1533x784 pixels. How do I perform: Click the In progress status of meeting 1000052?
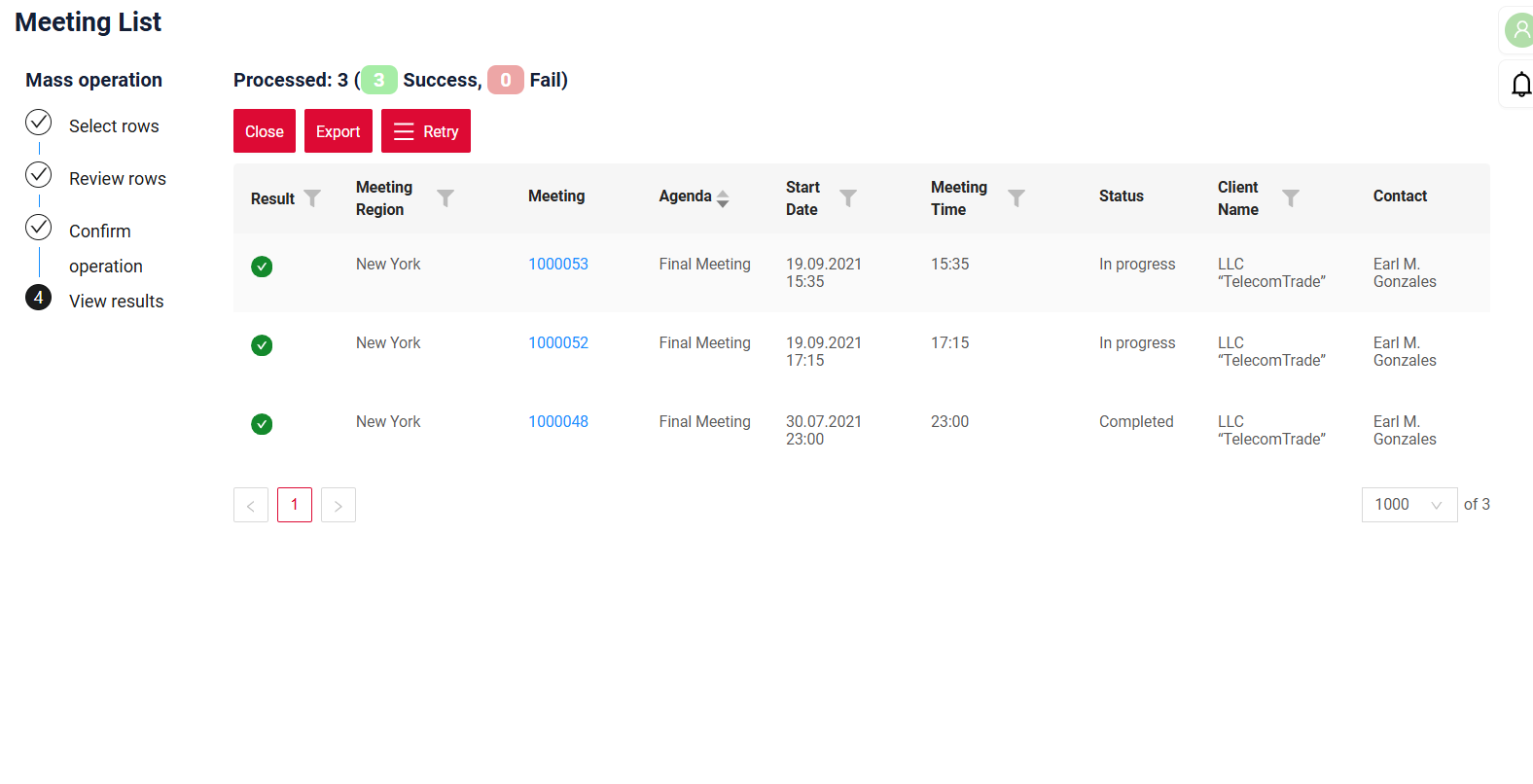click(1137, 343)
